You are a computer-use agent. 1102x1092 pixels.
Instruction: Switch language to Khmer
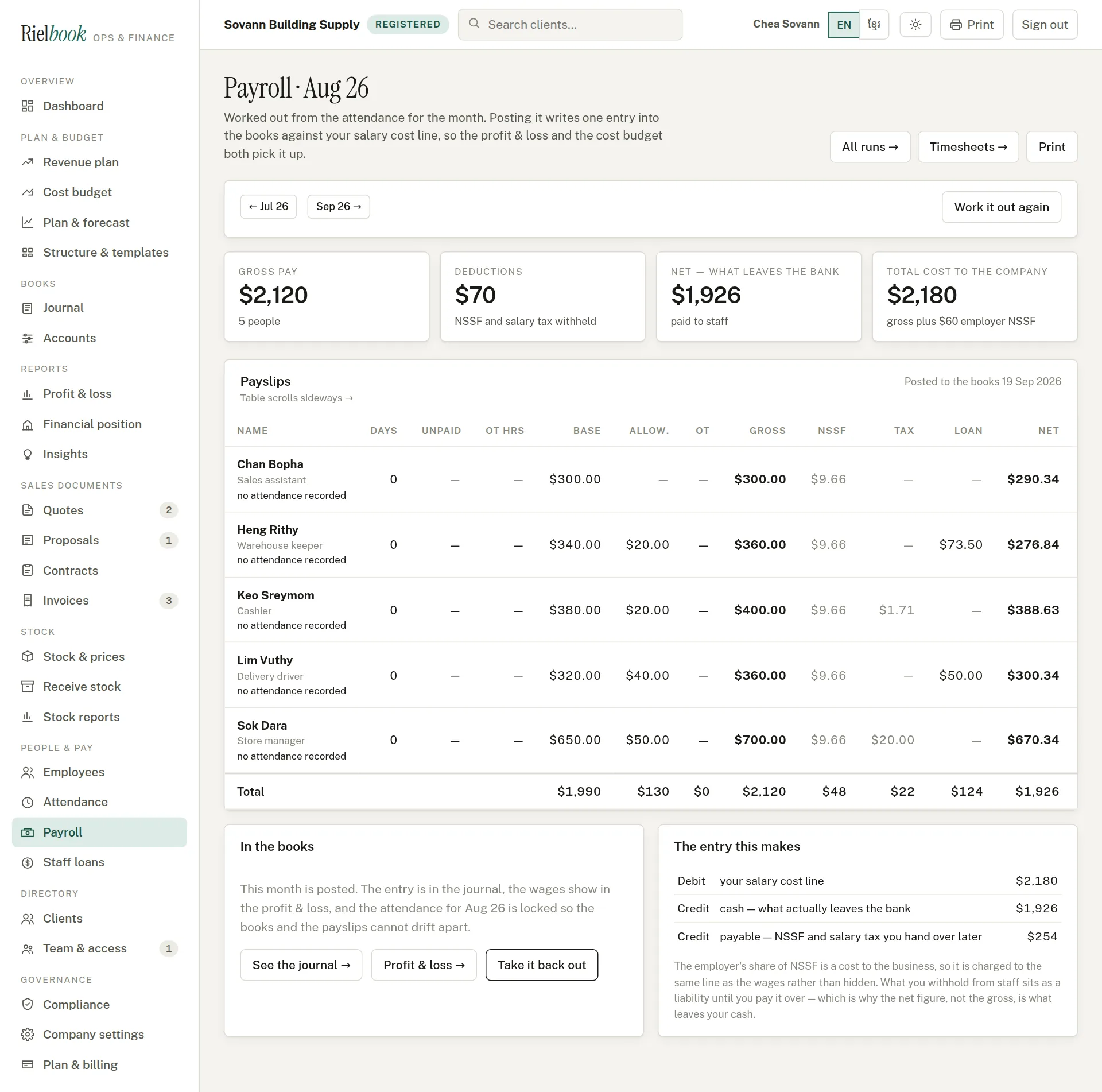click(x=874, y=25)
